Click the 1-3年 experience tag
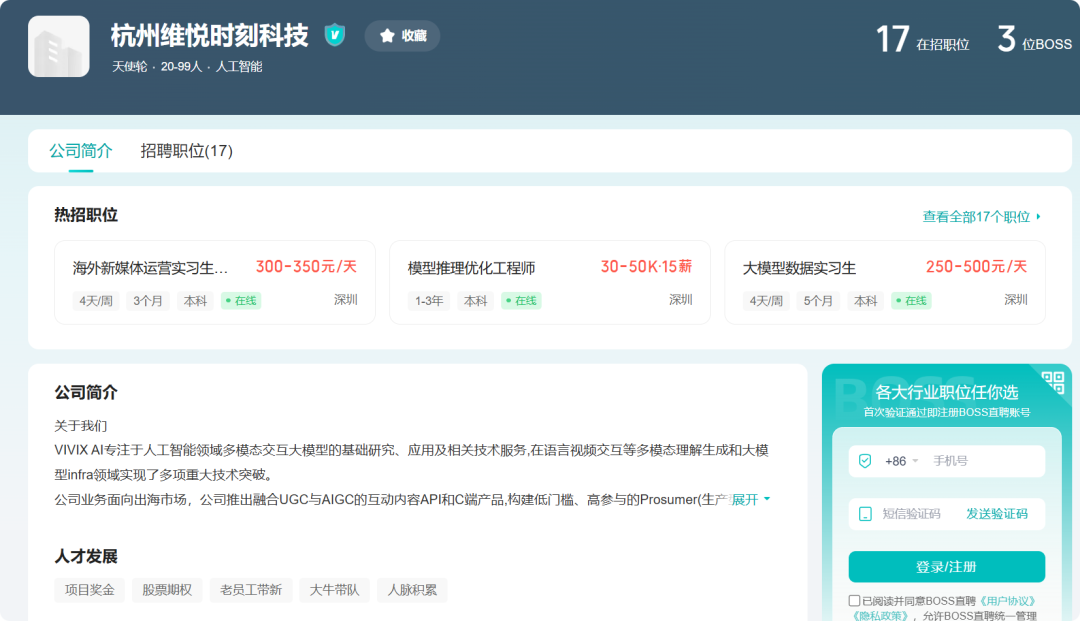Image resolution: width=1080 pixels, height=621 pixels. click(428, 301)
